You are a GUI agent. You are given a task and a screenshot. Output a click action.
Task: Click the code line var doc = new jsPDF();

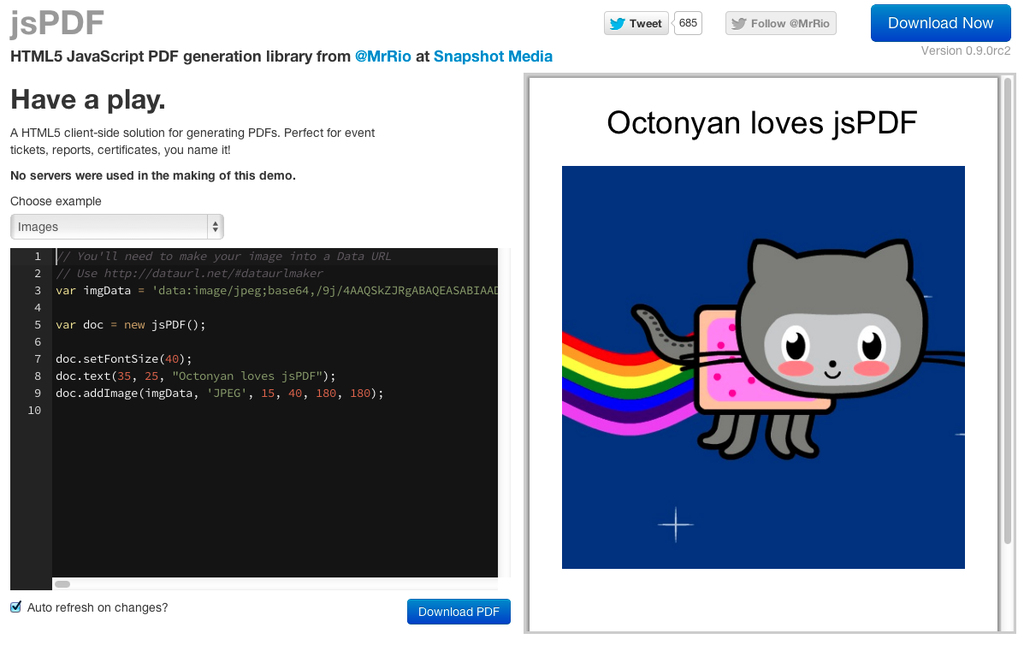click(131, 324)
